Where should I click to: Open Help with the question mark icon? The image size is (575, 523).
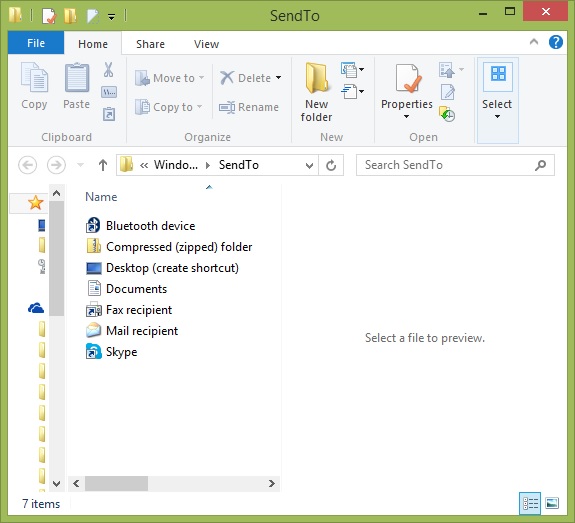point(556,42)
